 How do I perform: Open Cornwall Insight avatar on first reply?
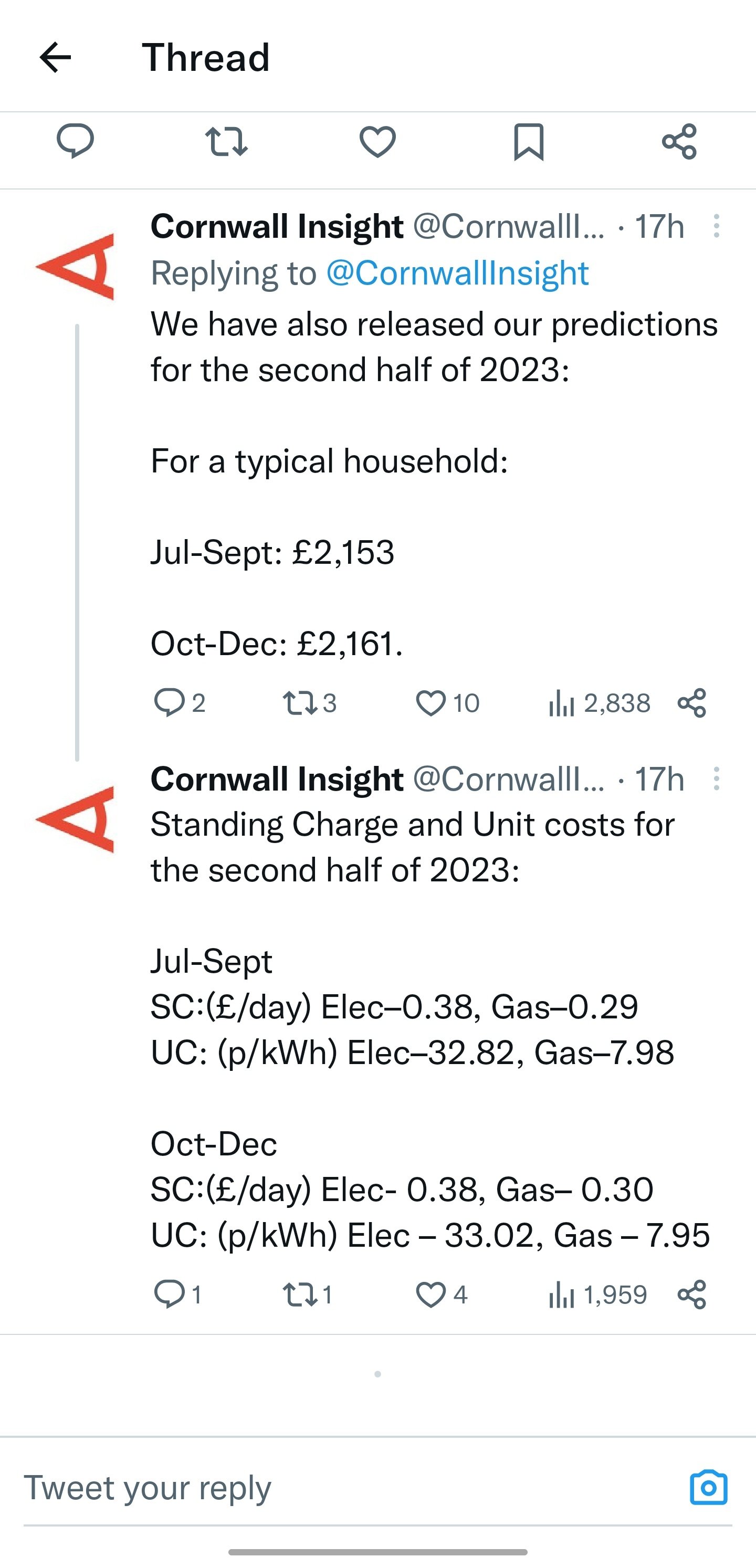click(x=76, y=267)
